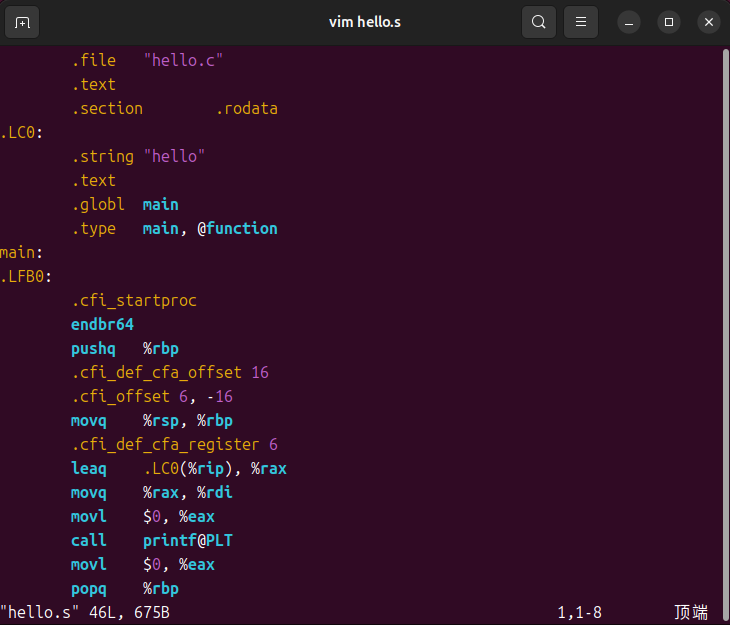
Task: Place cursor on "hello.c" filename string
Action: (x=183, y=60)
